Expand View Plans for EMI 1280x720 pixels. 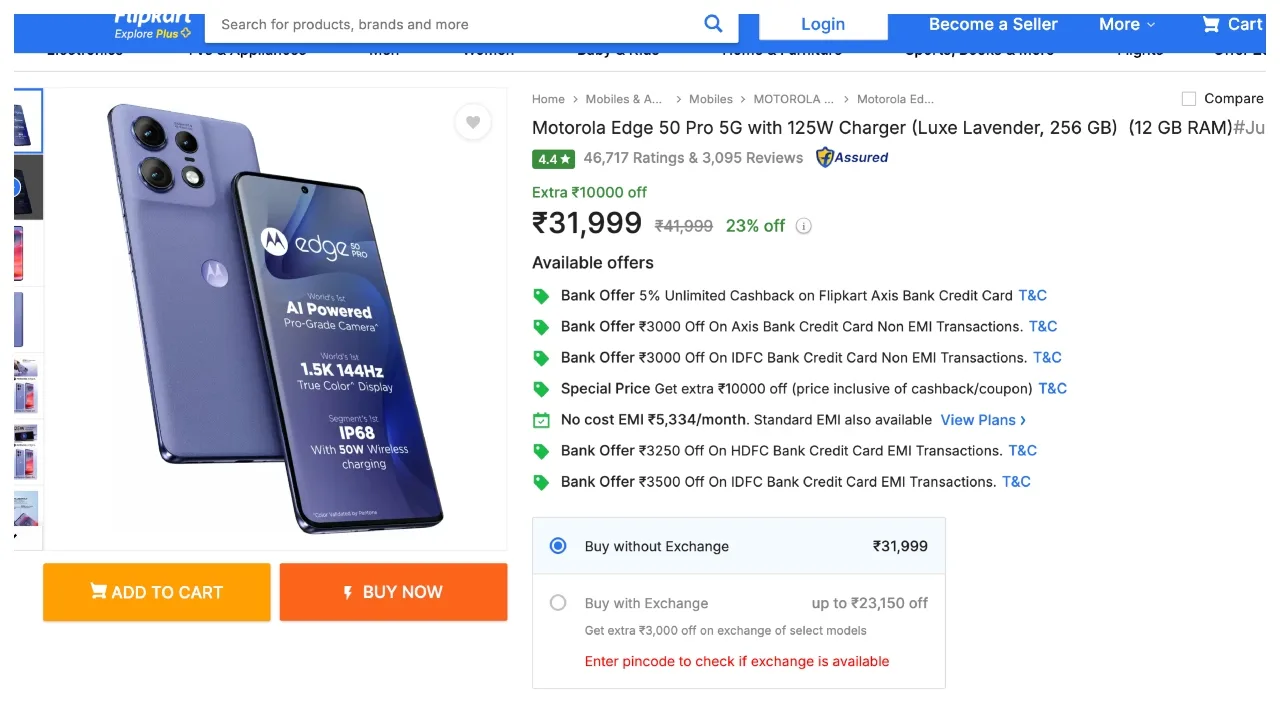[x=982, y=420]
